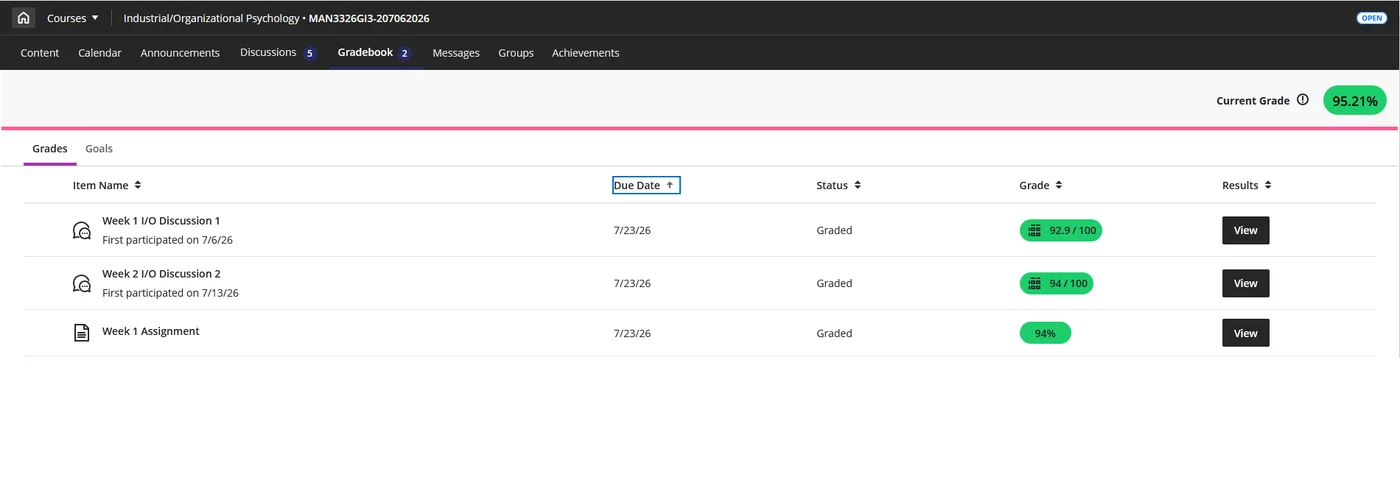View results for Week 2 I/O Discussion 2
Image resolution: width=1400 pixels, height=477 pixels.
click(x=1245, y=283)
